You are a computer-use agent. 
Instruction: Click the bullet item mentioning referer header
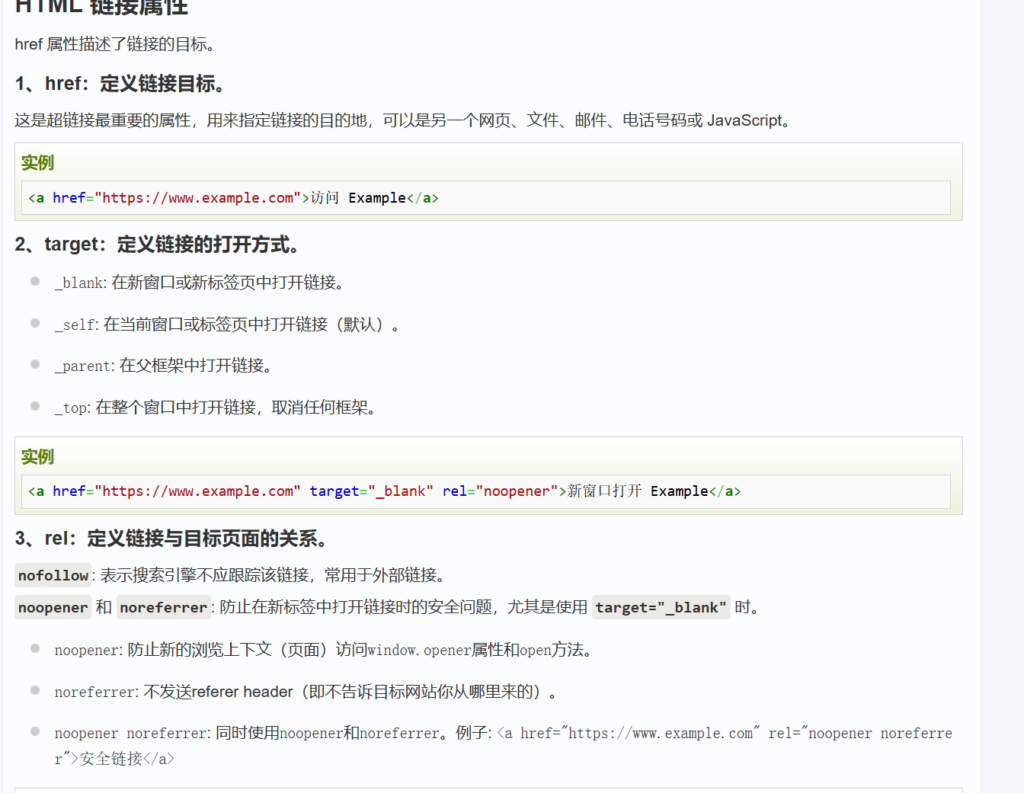pyautogui.click(x=304, y=692)
